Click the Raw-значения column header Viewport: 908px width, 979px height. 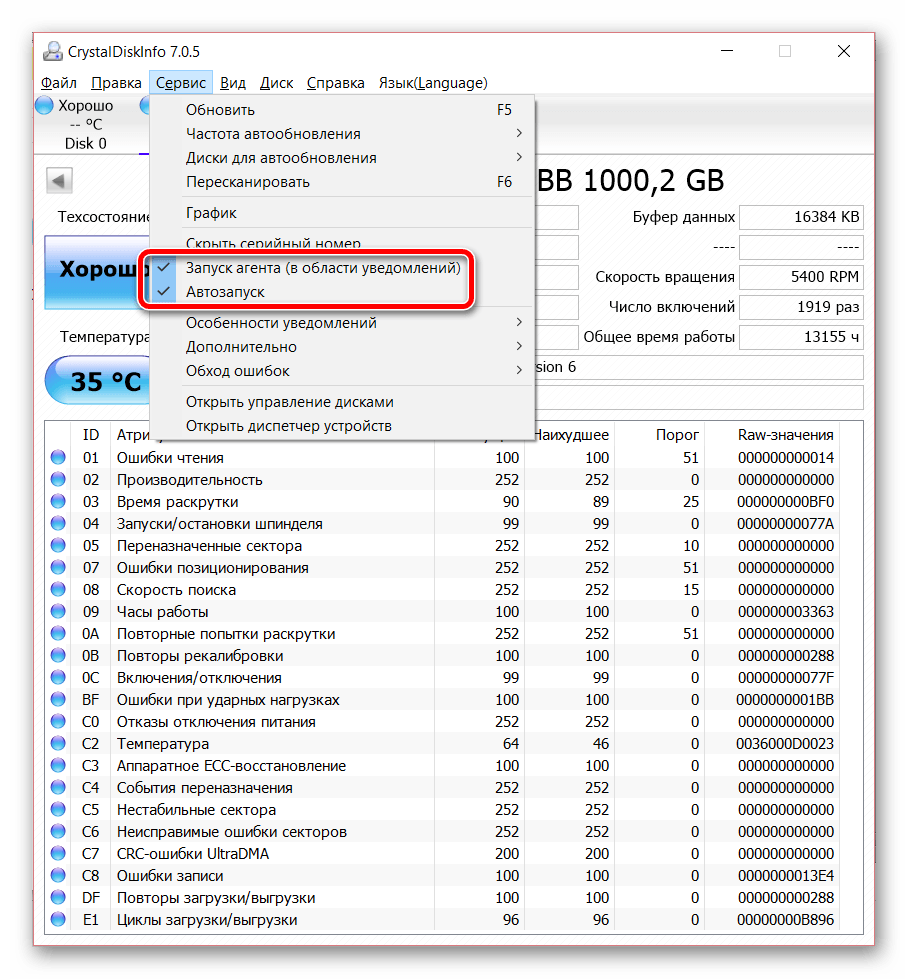(785, 435)
